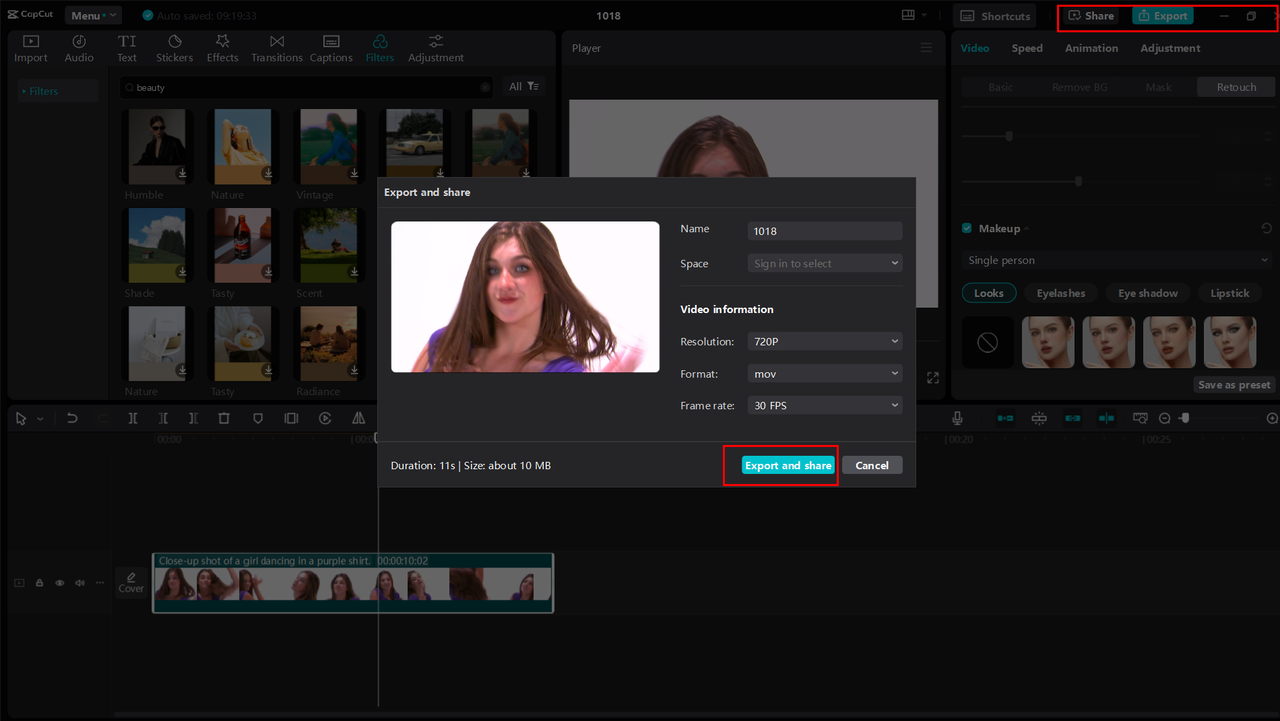Click the Save as preset button
This screenshot has height=721, width=1280.
point(1233,384)
